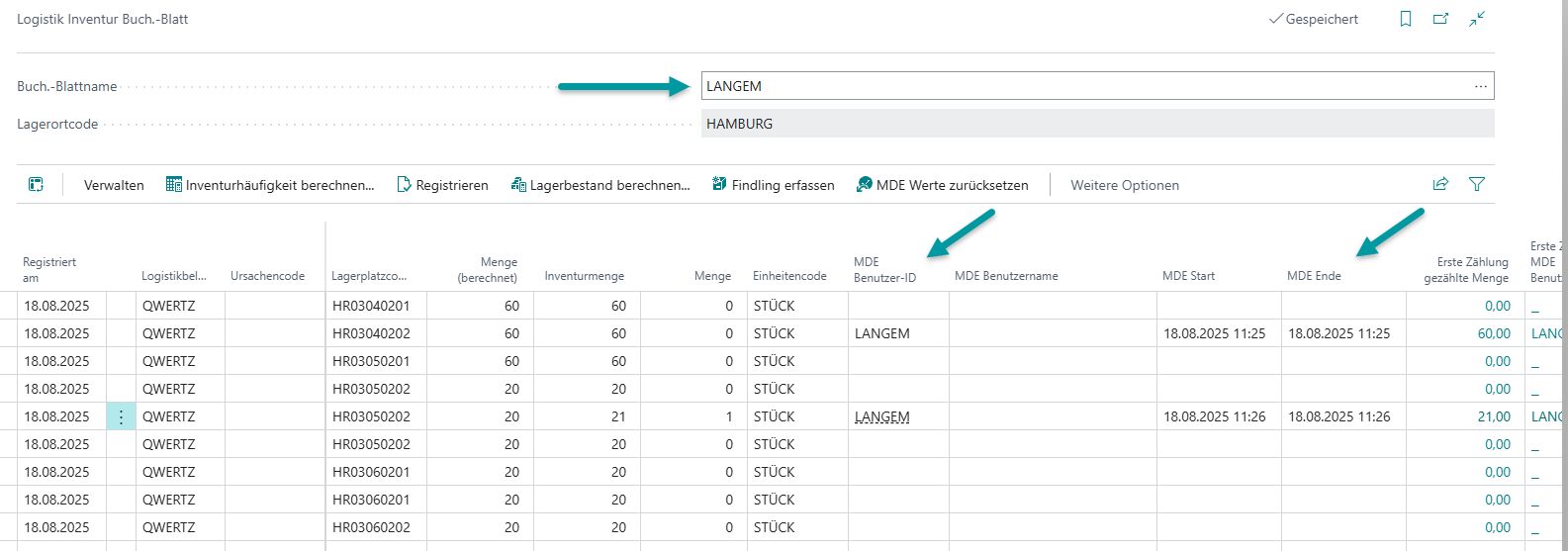Click the grid view icon left of Verwalten
This screenshot has height=551, width=1568.
pos(36,185)
